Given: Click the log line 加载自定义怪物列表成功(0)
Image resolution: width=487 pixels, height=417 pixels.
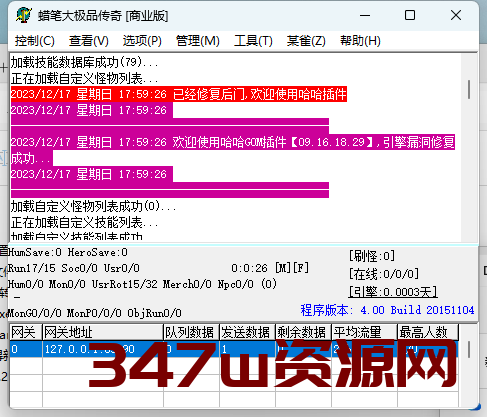Looking at the screenshot, I should (x=93, y=207).
